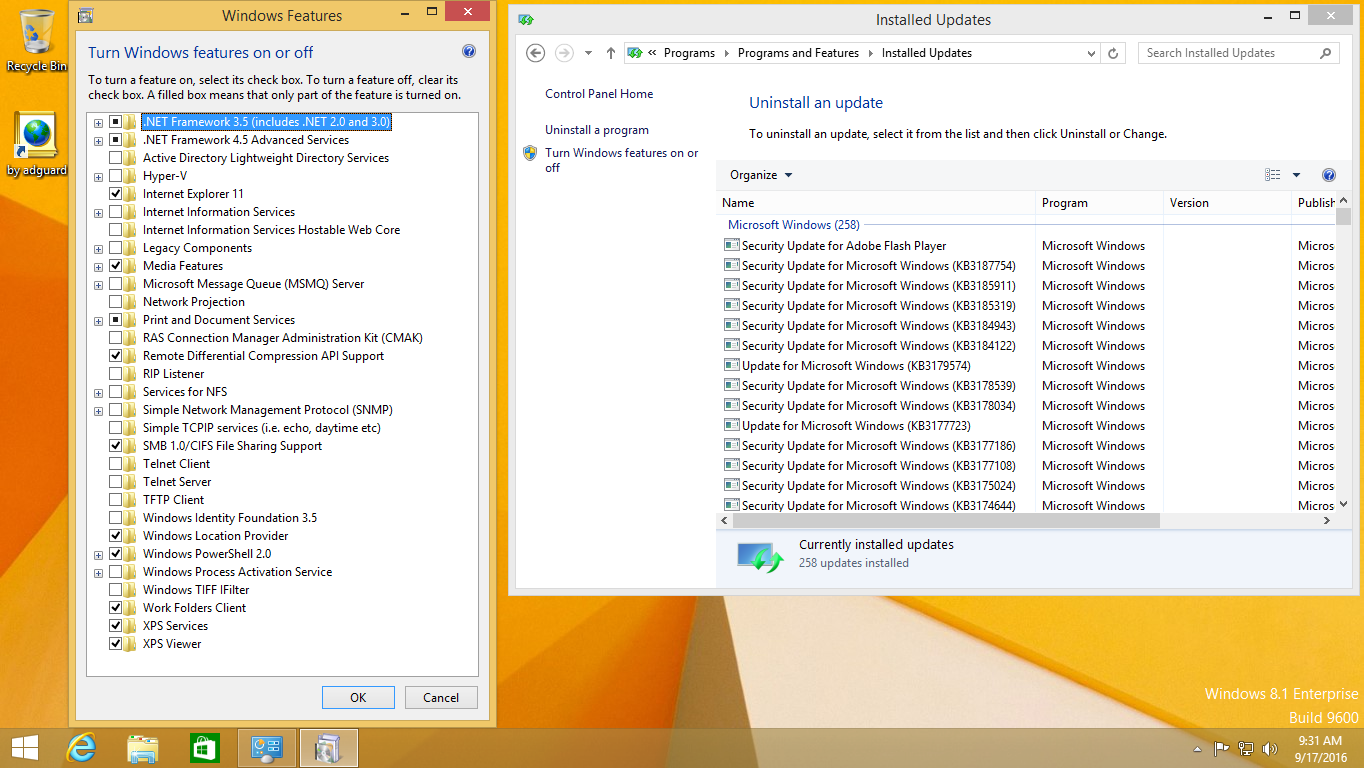Image resolution: width=1364 pixels, height=768 pixels.
Task: Toggle Windows Location Provider checkbox
Action: [x=116, y=536]
